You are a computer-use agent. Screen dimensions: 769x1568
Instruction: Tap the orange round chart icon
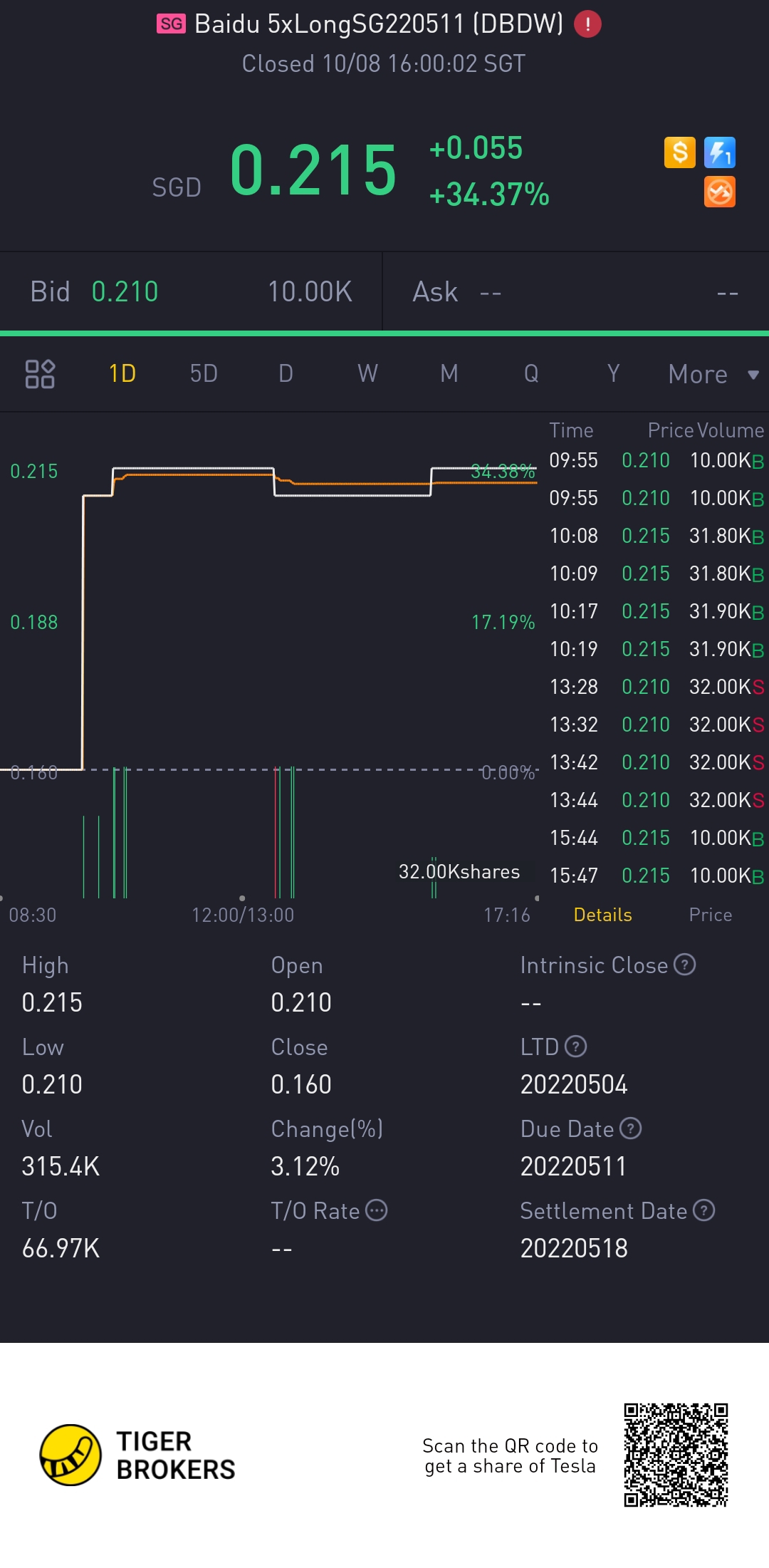(720, 192)
